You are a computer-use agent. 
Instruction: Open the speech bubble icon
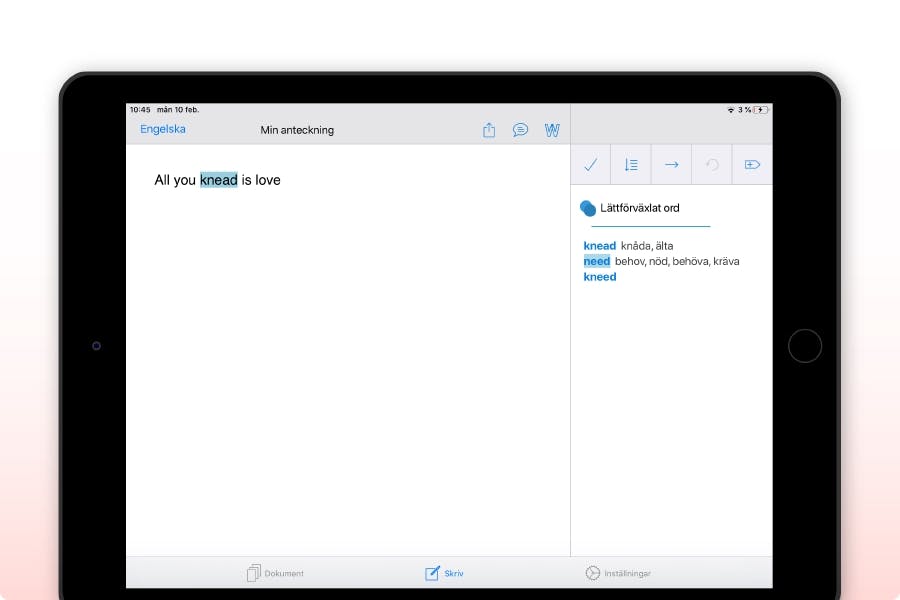coord(520,130)
